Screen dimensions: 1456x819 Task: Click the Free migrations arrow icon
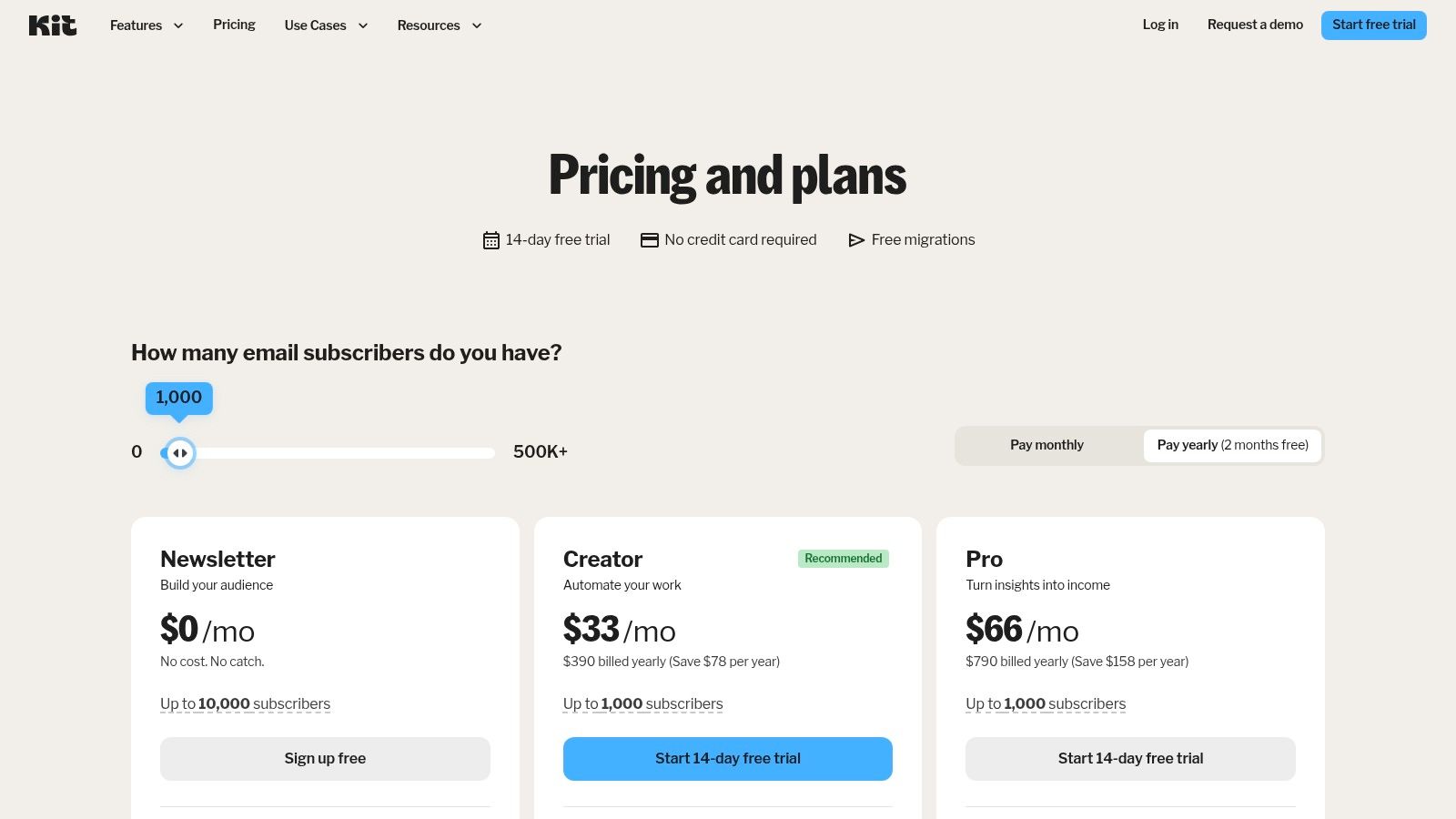point(855,239)
